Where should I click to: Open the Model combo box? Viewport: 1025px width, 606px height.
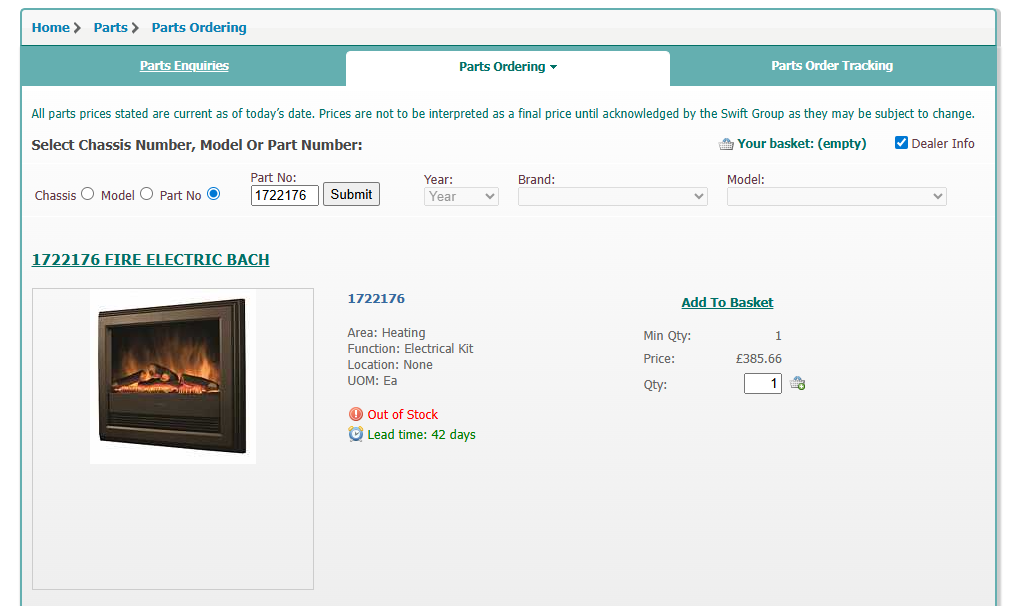tap(836, 197)
